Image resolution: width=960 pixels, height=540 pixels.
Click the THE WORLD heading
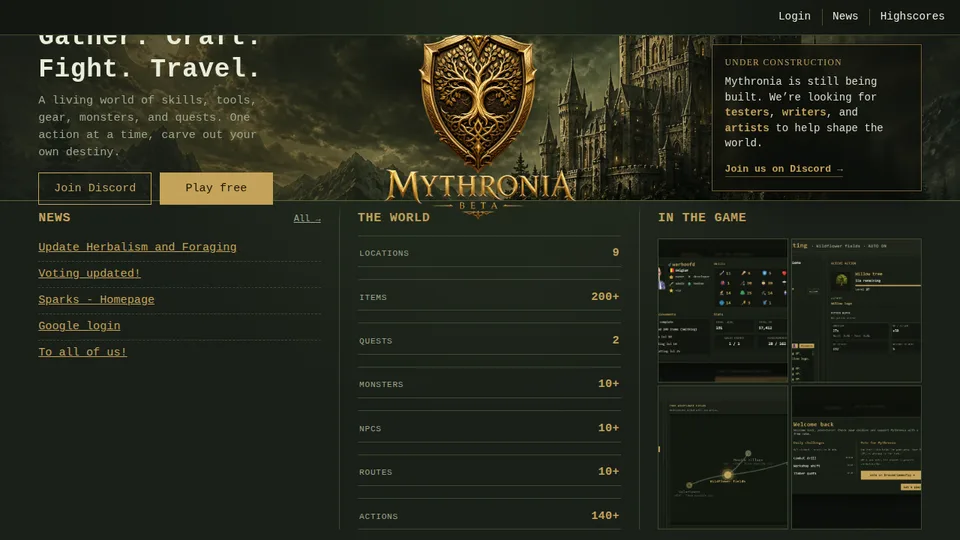click(394, 218)
